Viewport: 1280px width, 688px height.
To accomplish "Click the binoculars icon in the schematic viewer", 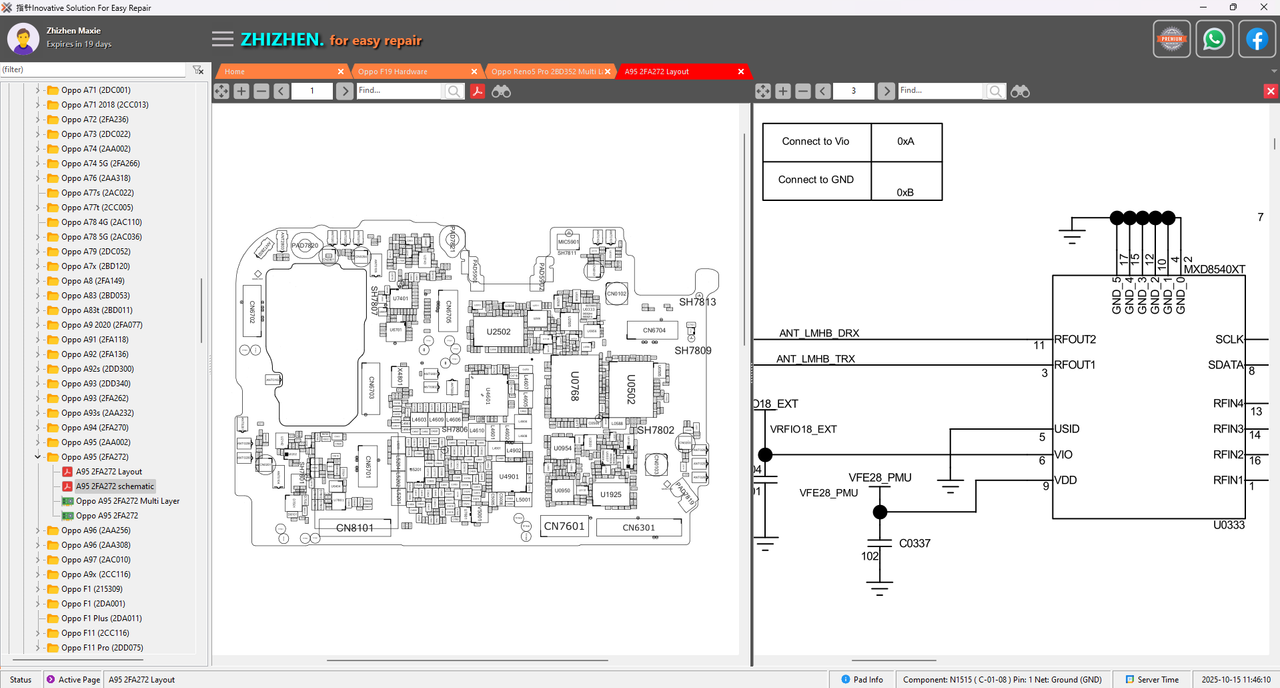I will coord(1020,91).
